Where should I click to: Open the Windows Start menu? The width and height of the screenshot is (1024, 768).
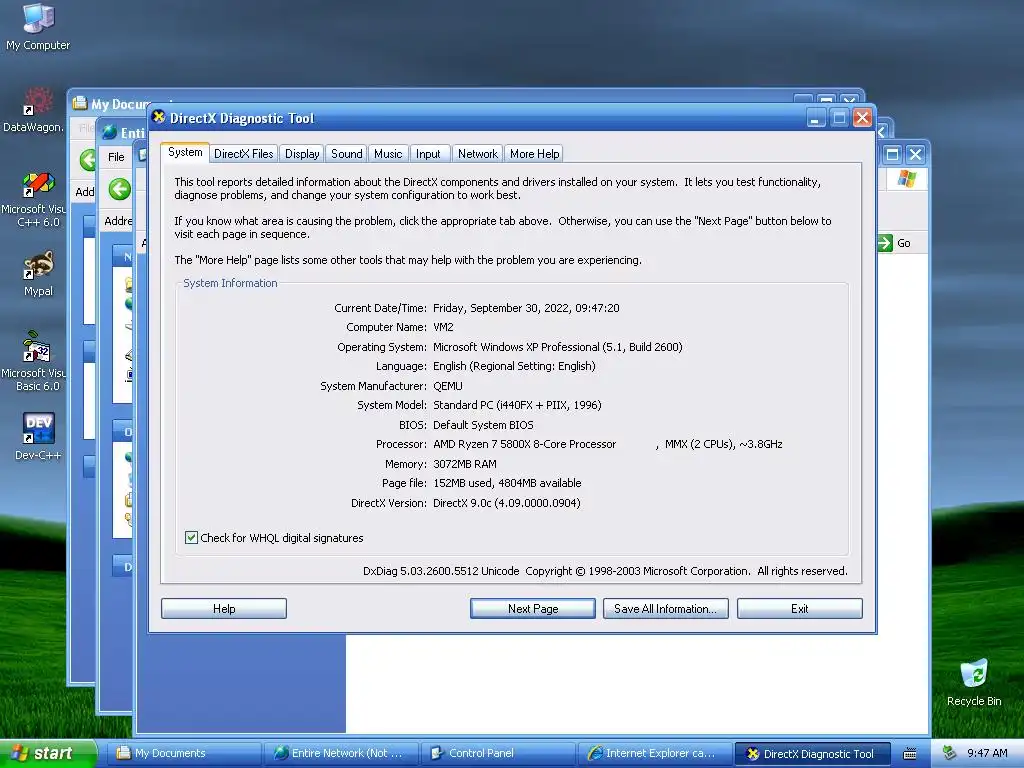coord(48,753)
